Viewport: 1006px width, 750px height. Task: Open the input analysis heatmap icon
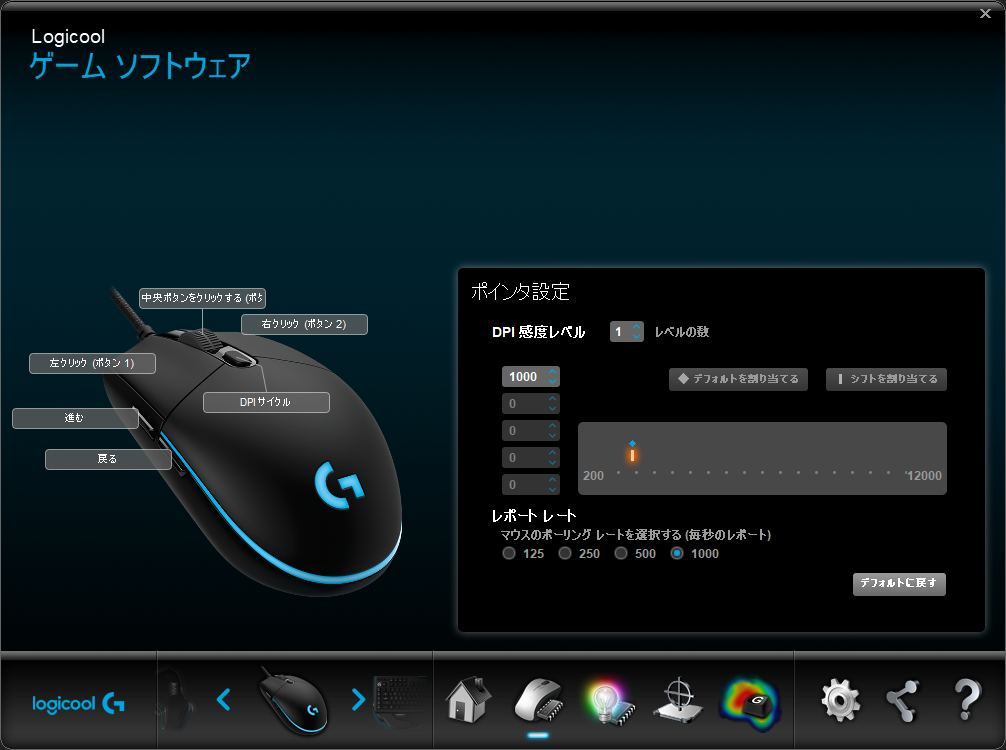coord(750,704)
